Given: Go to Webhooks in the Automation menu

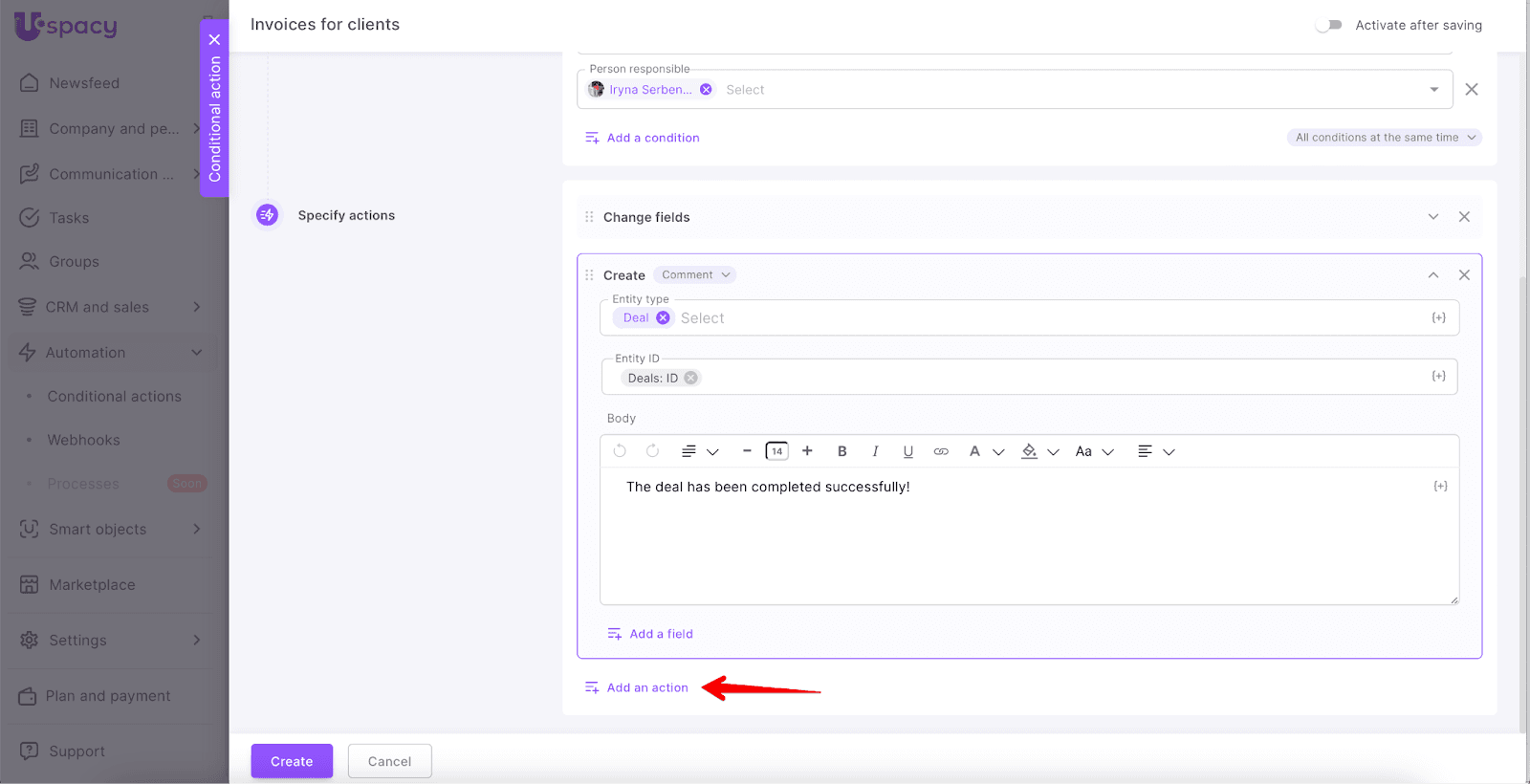Looking at the screenshot, I should [x=83, y=441].
